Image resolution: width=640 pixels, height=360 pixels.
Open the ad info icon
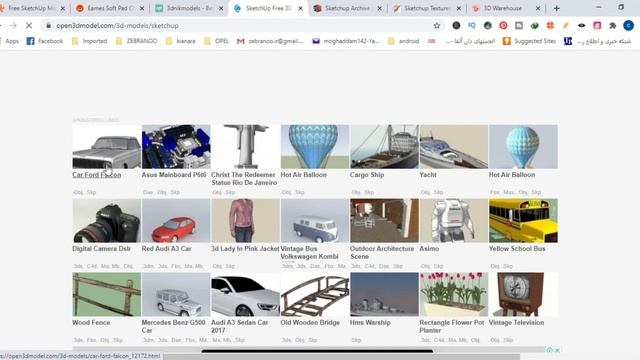549,350
